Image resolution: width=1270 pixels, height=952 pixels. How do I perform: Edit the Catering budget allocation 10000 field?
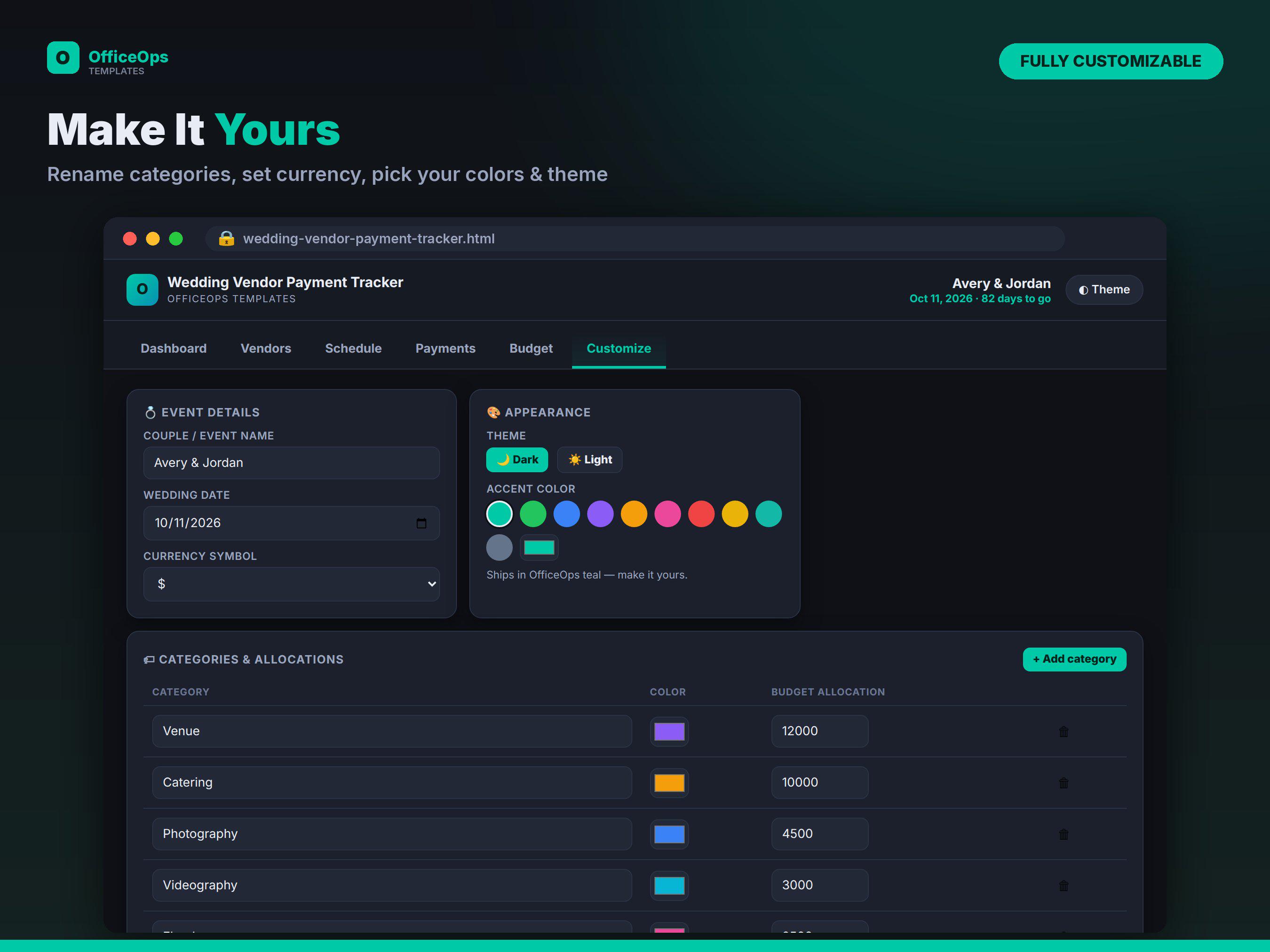820,783
